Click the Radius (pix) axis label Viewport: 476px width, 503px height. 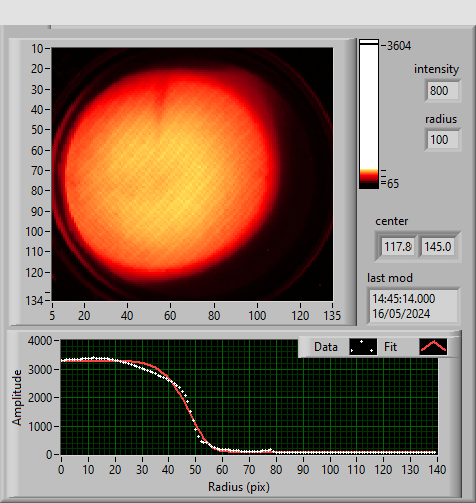[239, 487]
